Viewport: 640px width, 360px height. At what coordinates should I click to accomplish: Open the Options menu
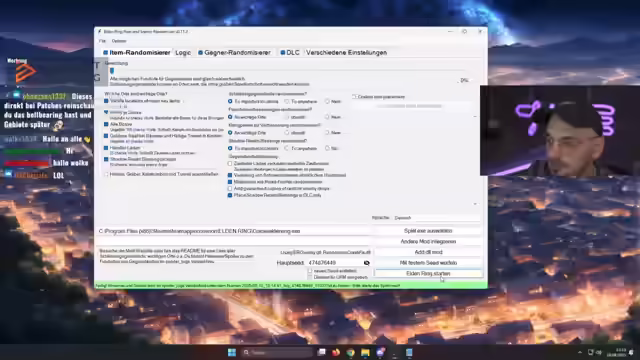click(x=119, y=41)
